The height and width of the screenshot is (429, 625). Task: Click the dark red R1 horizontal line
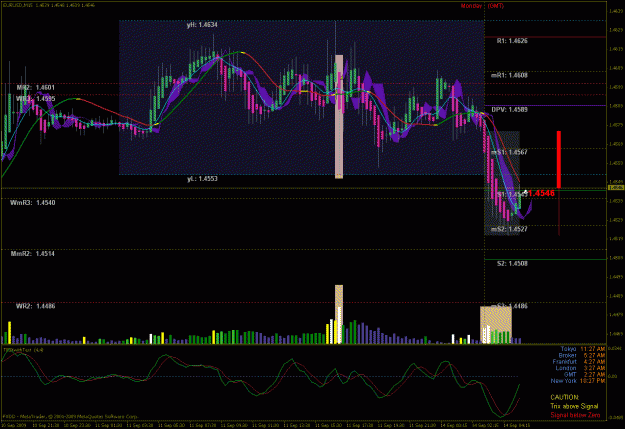pos(545,37)
